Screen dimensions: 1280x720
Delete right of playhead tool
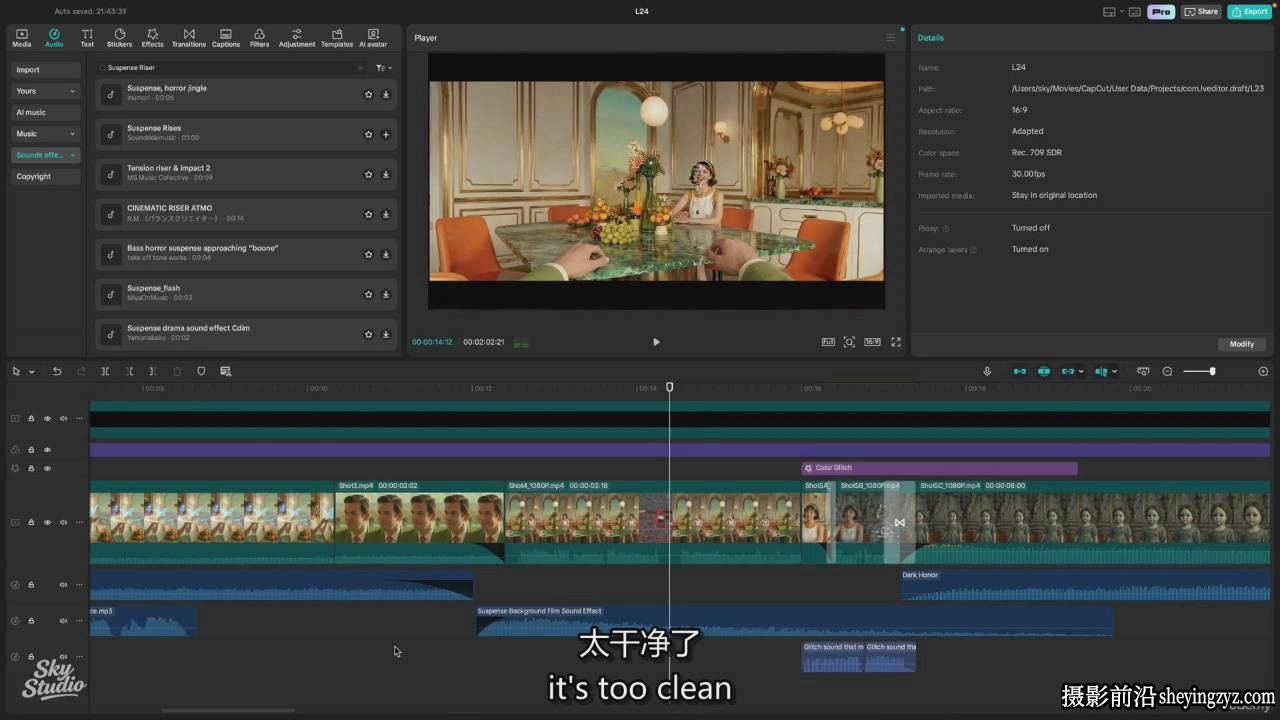tap(153, 371)
